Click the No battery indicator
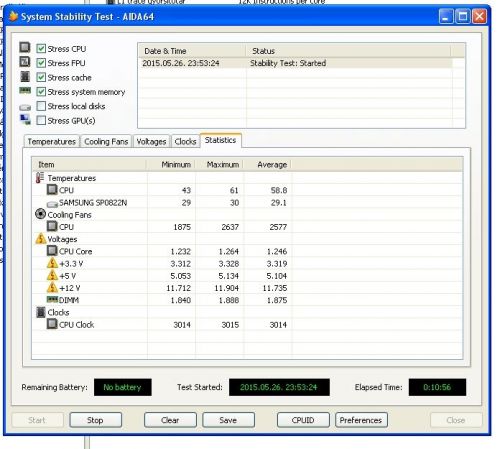 click(123, 387)
